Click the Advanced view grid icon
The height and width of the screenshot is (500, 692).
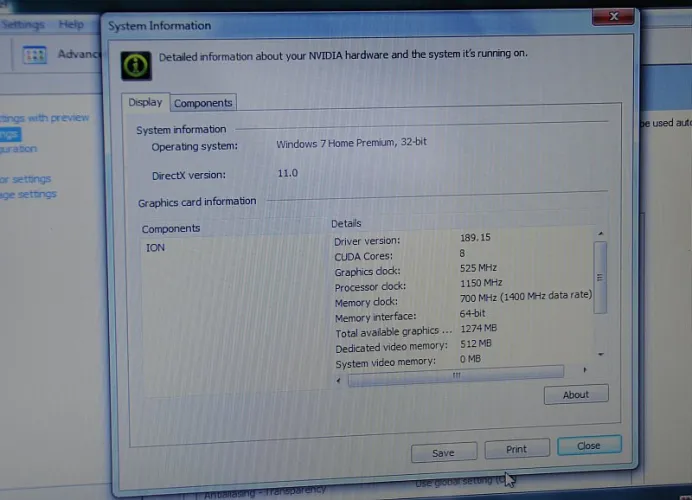coord(36,56)
